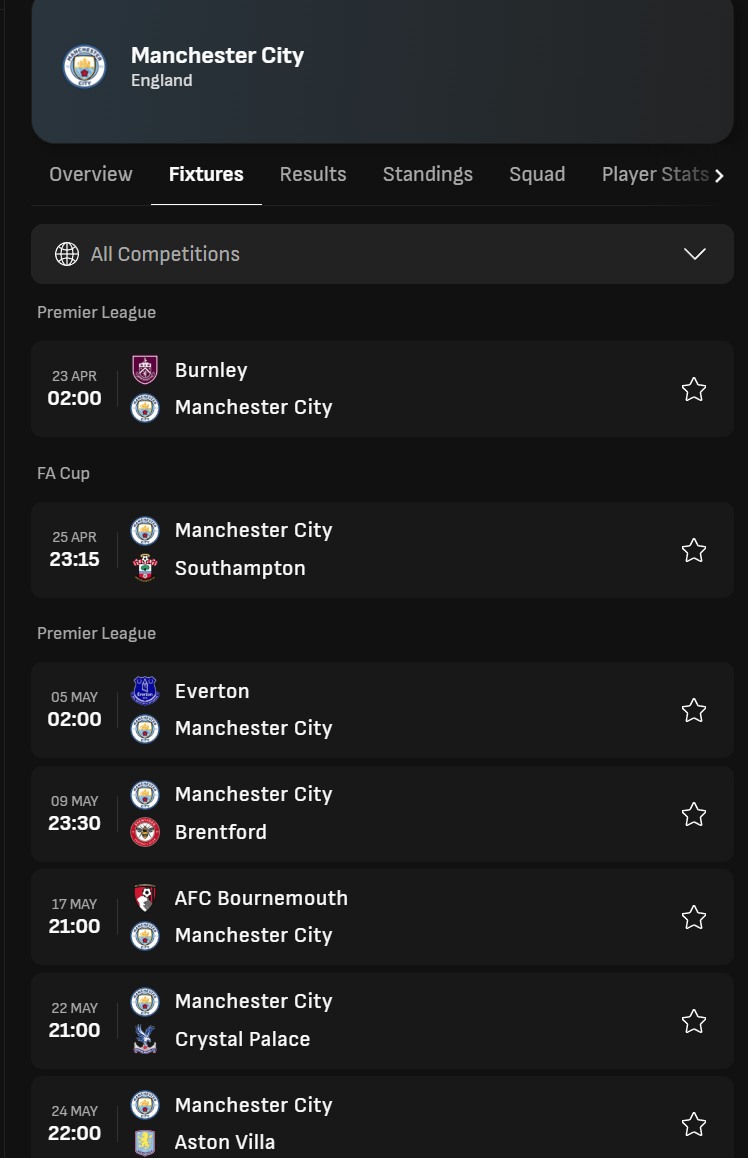Toggle favorite star for Everton fixture
This screenshot has height=1158, width=748.
pos(694,710)
